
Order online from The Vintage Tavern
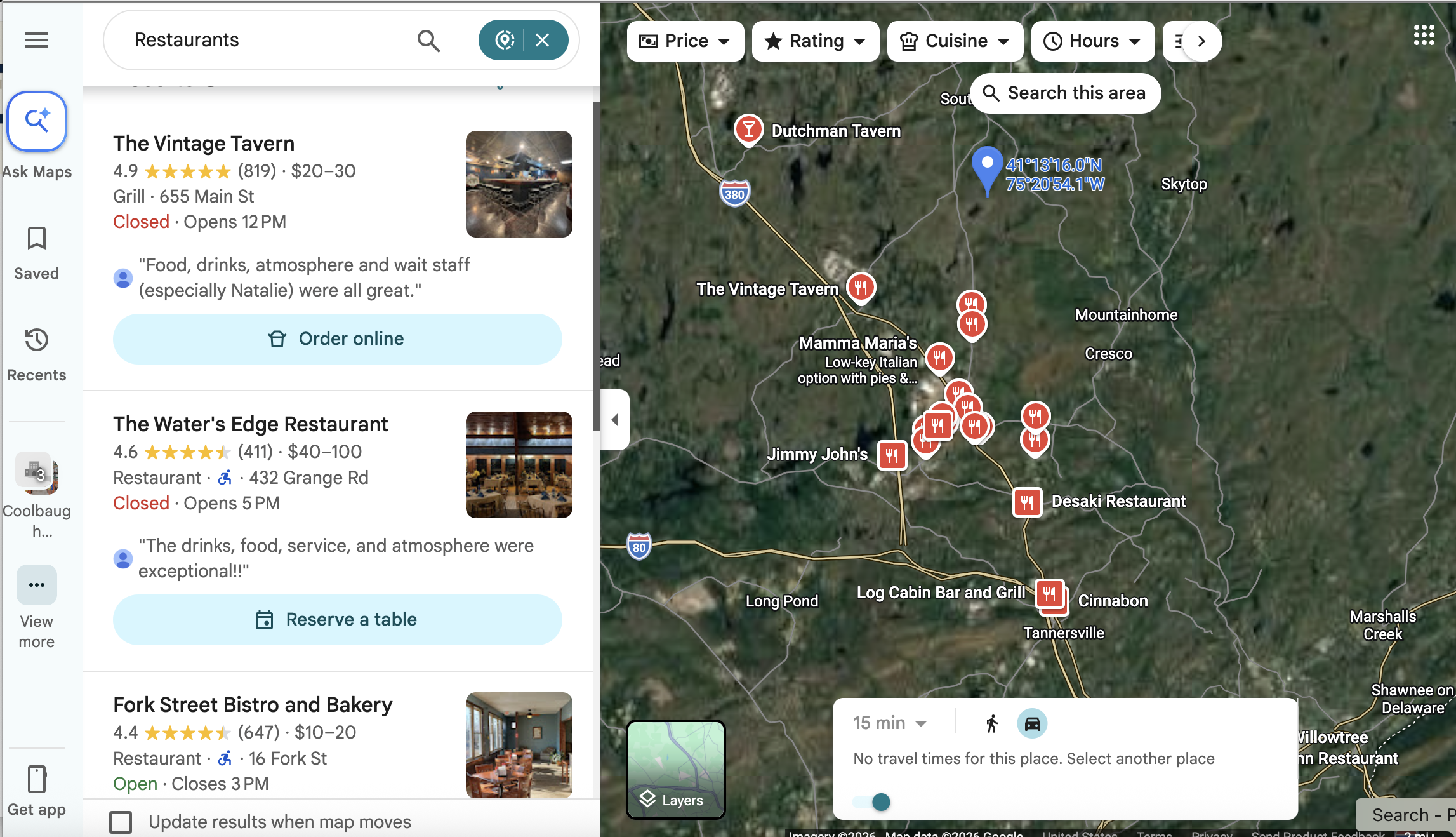pos(338,338)
